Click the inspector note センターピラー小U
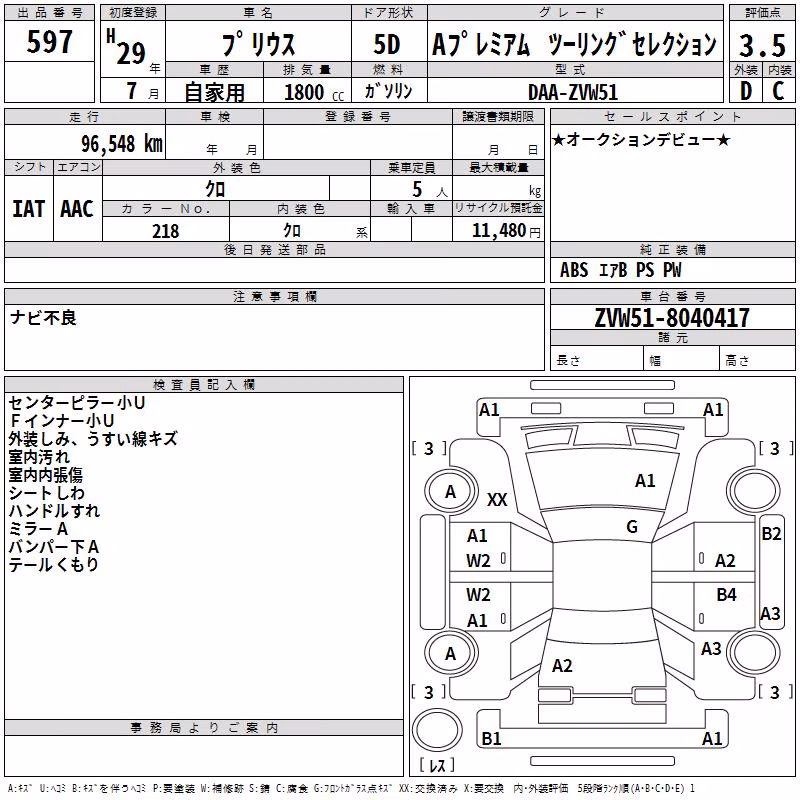 click(x=77, y=403)
